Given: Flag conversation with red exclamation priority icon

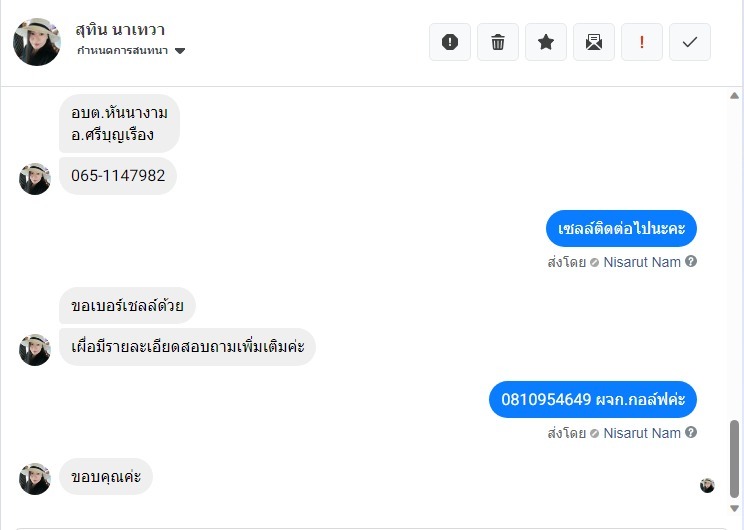Looking at the screenshot, I should (642, 42).
